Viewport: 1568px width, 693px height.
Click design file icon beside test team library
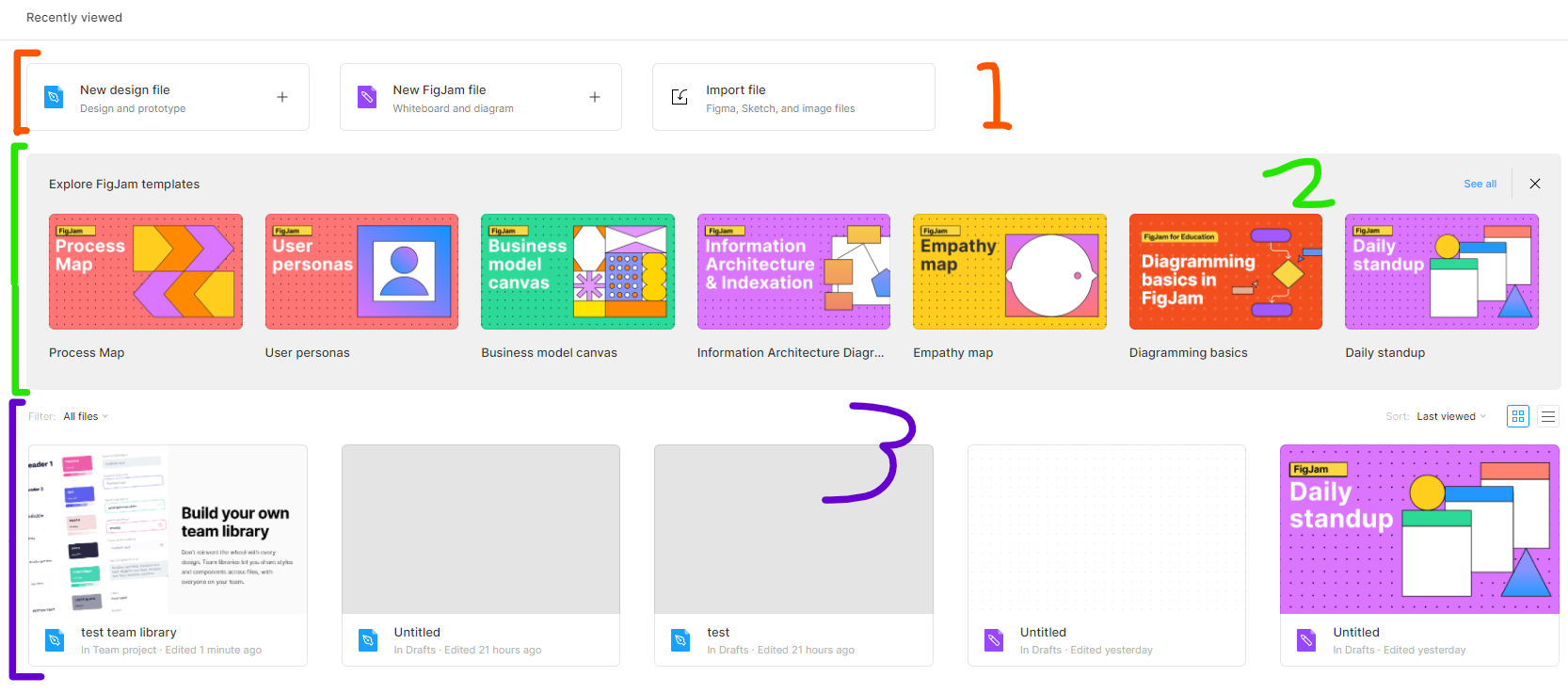pos(55,640)
